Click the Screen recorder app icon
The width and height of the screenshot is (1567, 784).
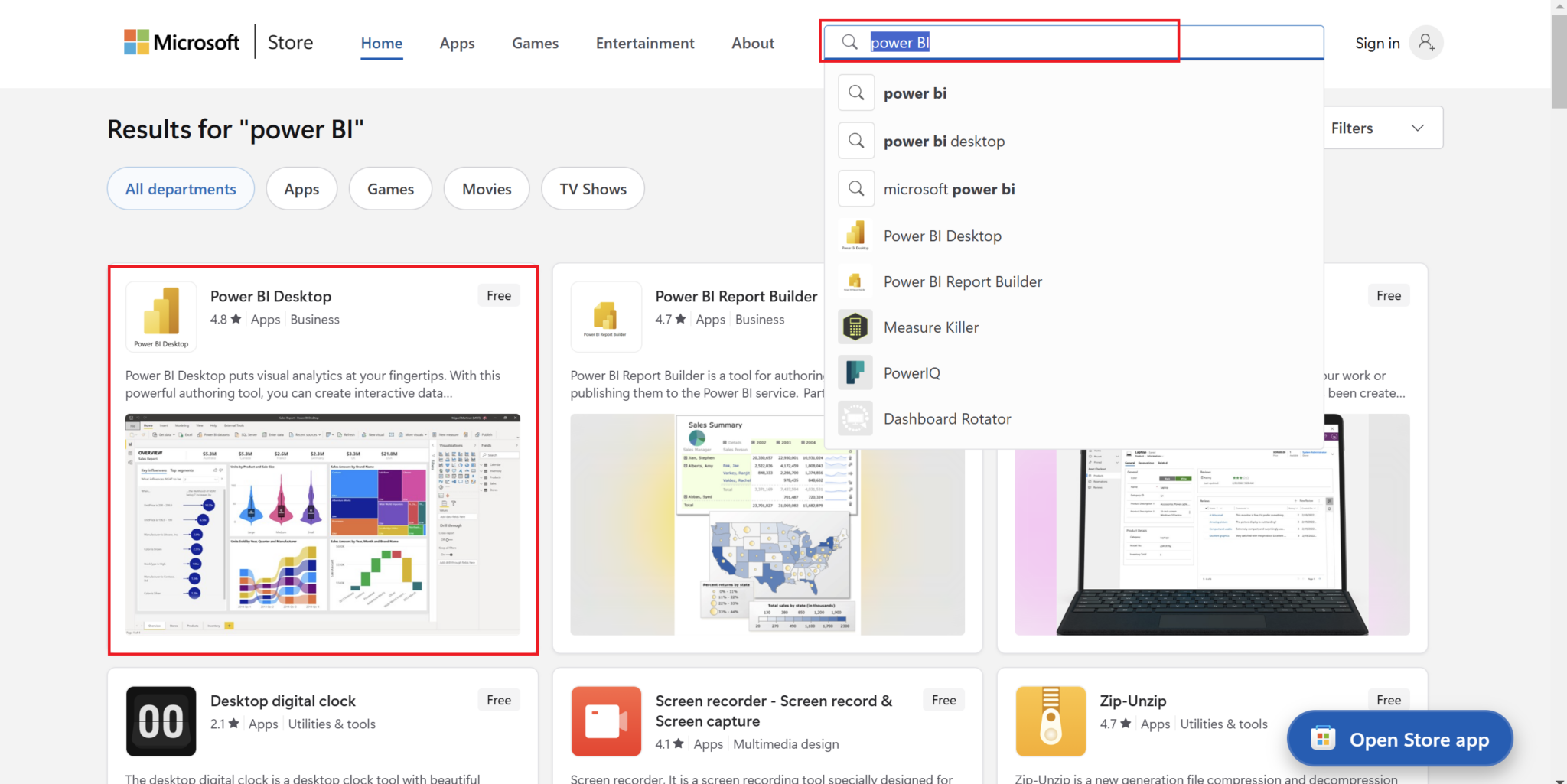[606, 721]
